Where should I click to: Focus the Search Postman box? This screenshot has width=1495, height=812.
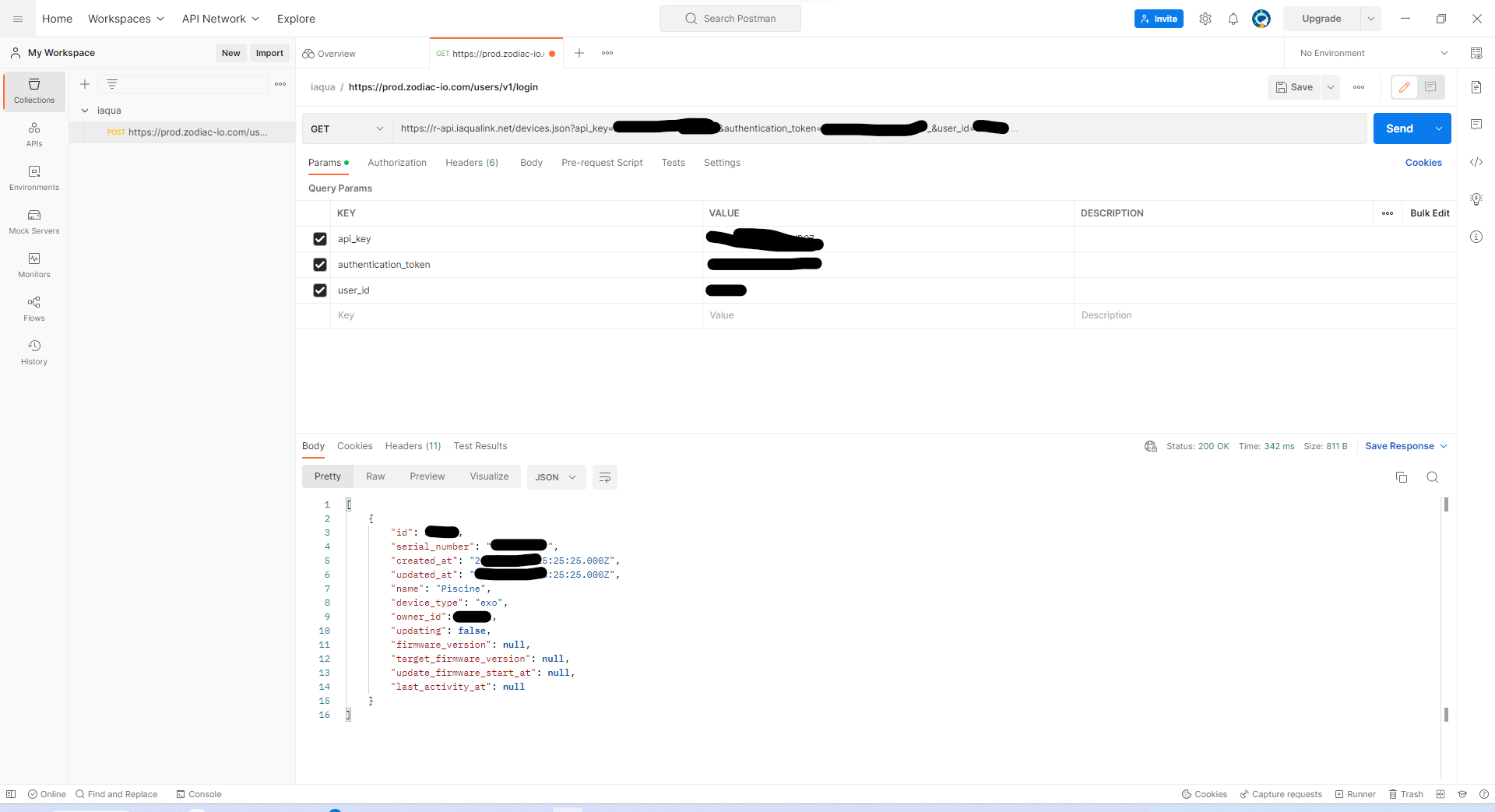730,19
